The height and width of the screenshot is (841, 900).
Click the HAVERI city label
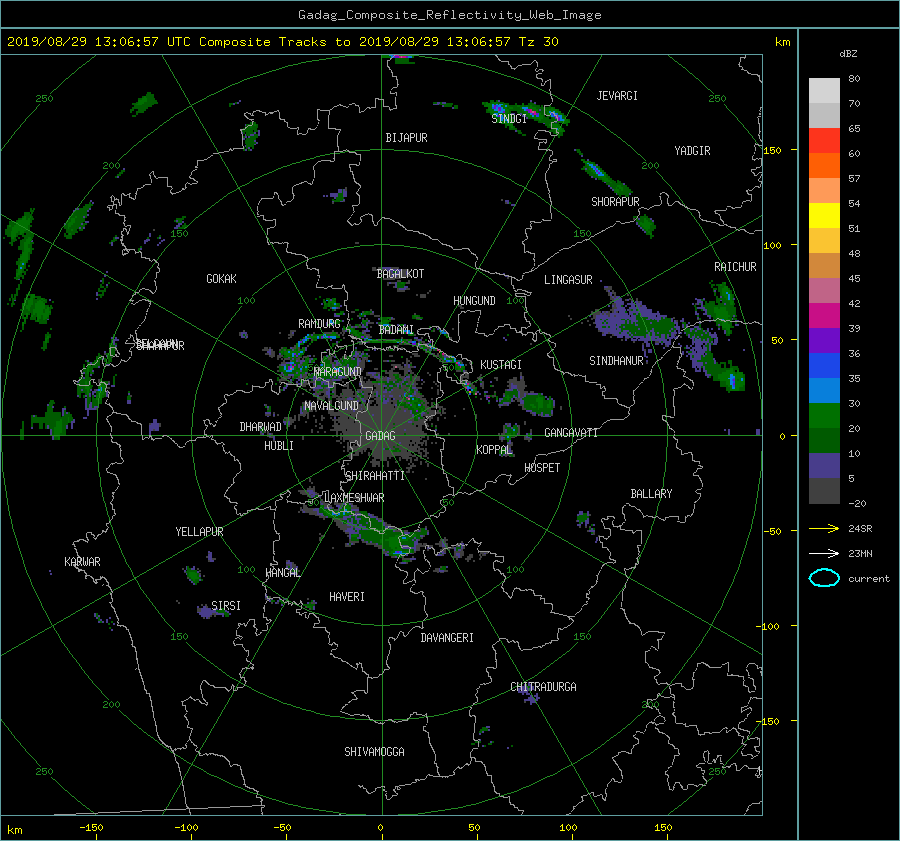pyautogui.click(x=347, y=597)
